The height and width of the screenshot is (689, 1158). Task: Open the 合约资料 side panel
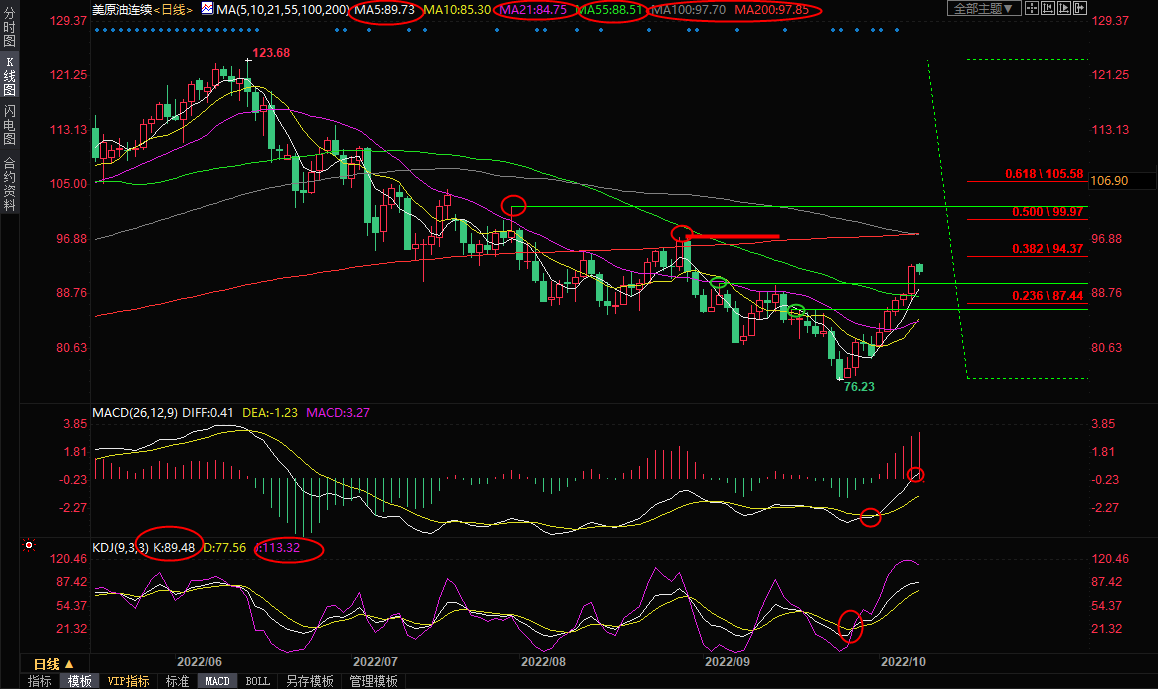9,184
